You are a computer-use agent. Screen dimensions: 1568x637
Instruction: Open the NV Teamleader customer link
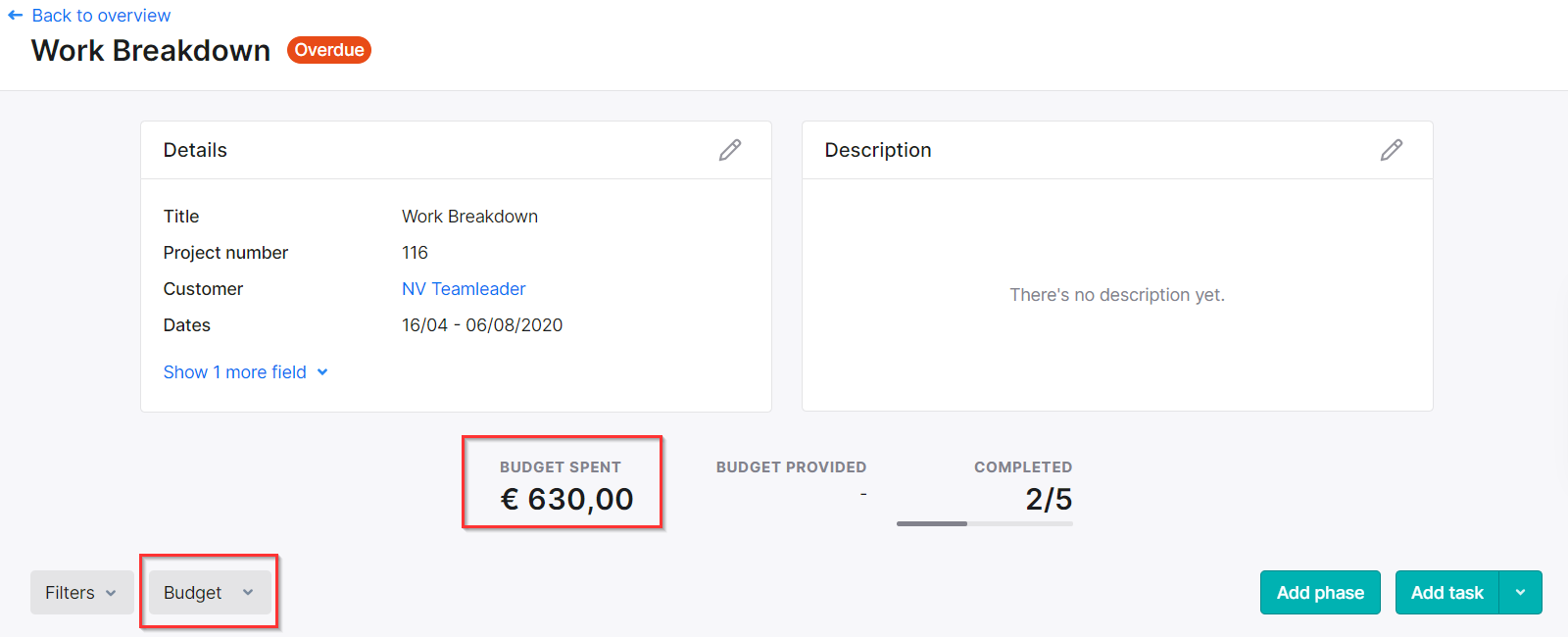click(464, 289)
